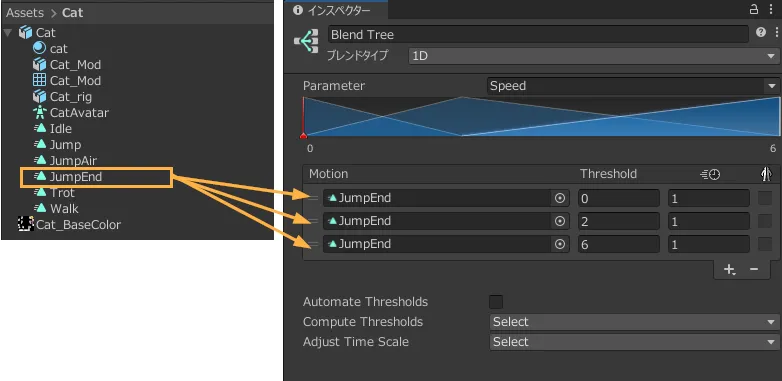
Task: Click object picker for first JumpEnd motion
Action: (x=560, y=198)
